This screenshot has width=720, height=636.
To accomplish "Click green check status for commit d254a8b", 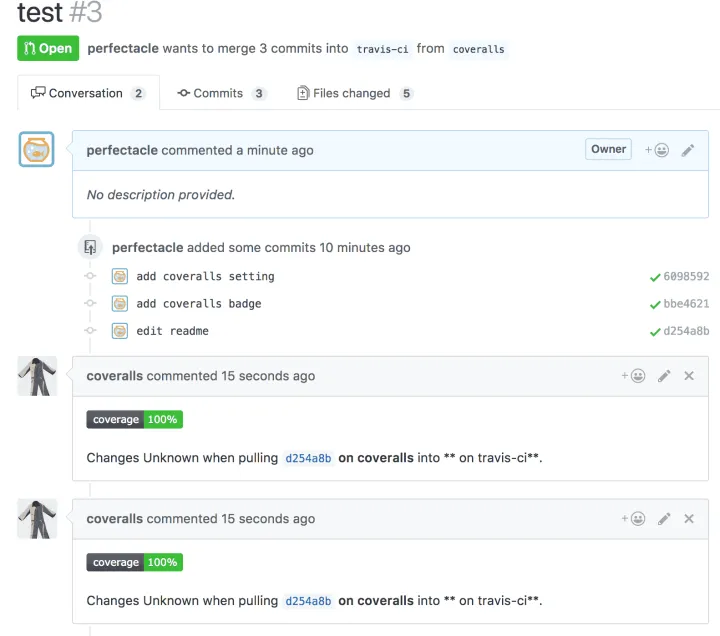I will pos(655,332).
